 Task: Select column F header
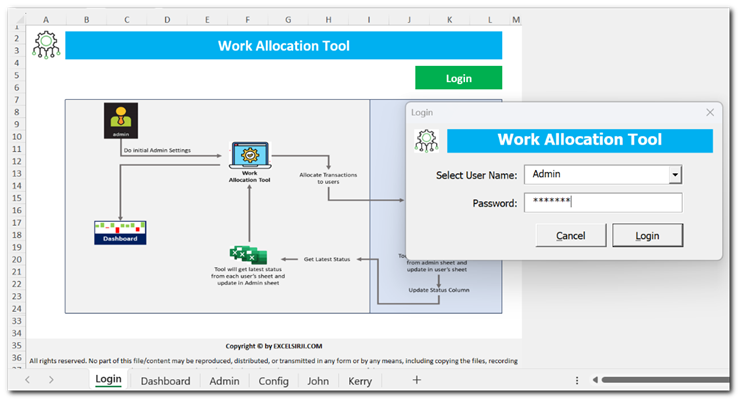point(248,19)
